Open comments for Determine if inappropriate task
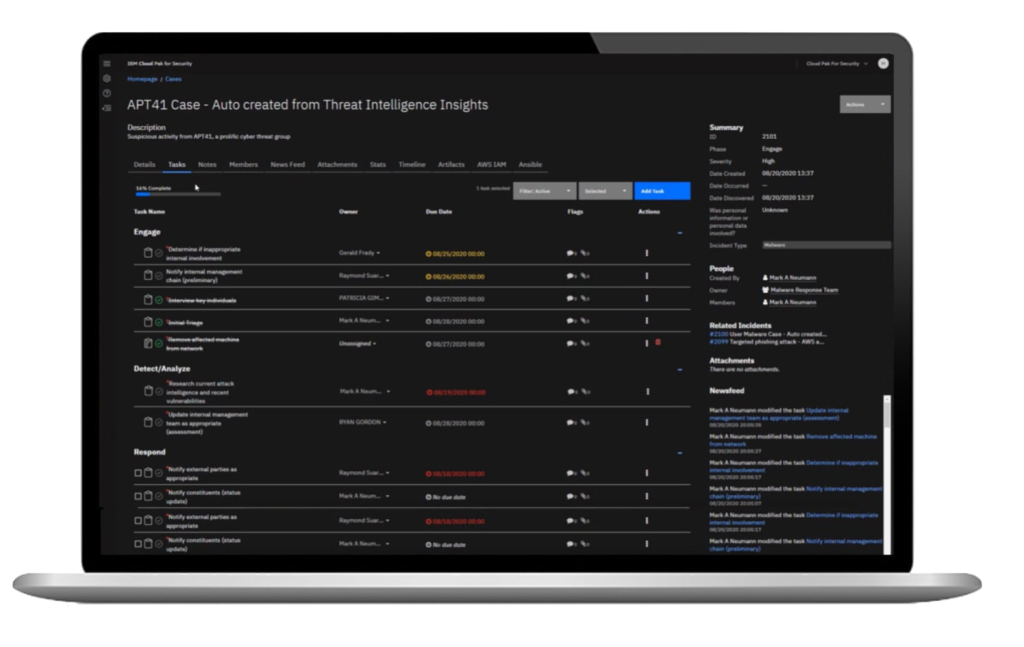 (x=571, y=253)
